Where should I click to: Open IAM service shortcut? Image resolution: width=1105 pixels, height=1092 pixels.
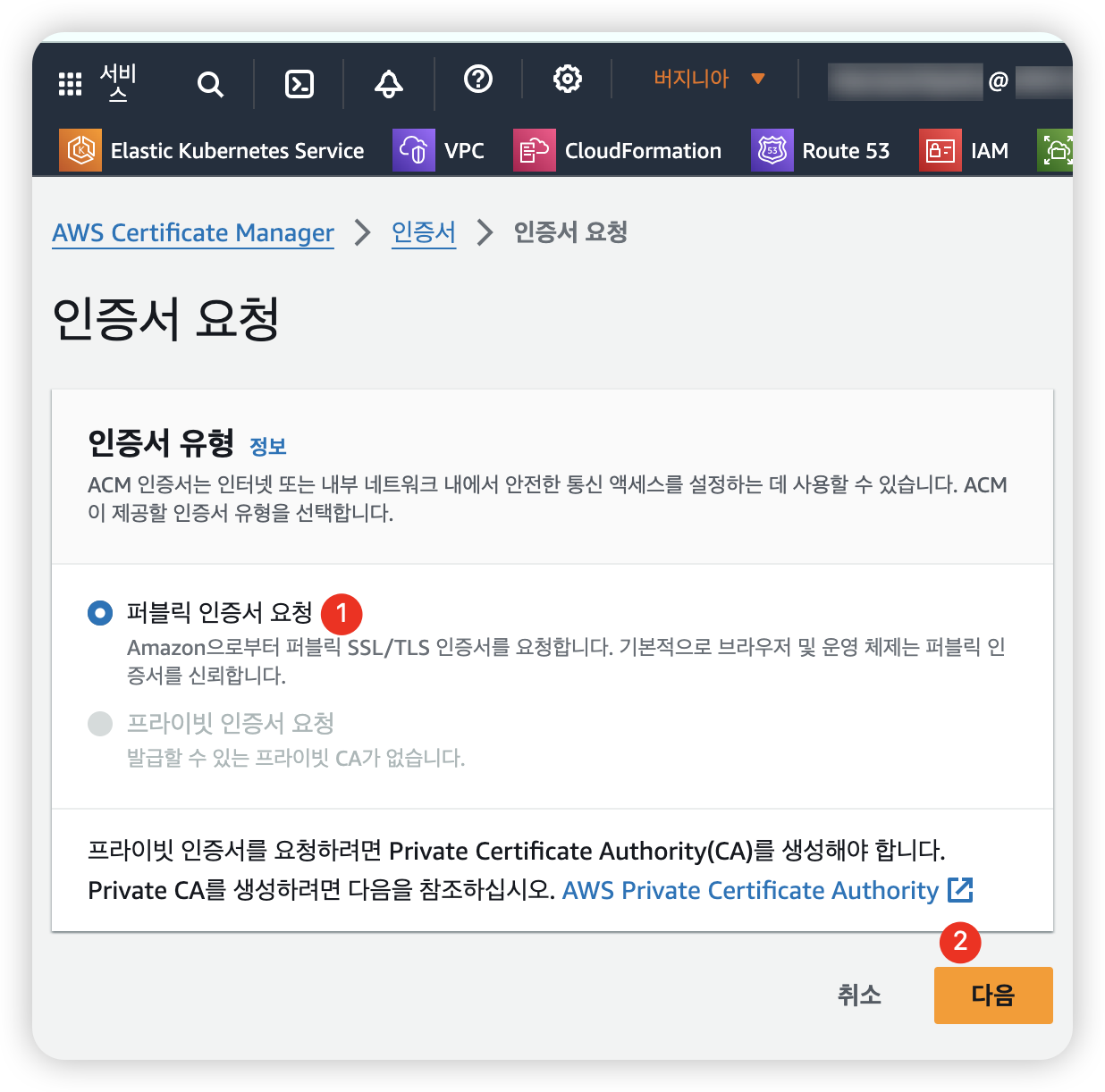click(965, 150)
